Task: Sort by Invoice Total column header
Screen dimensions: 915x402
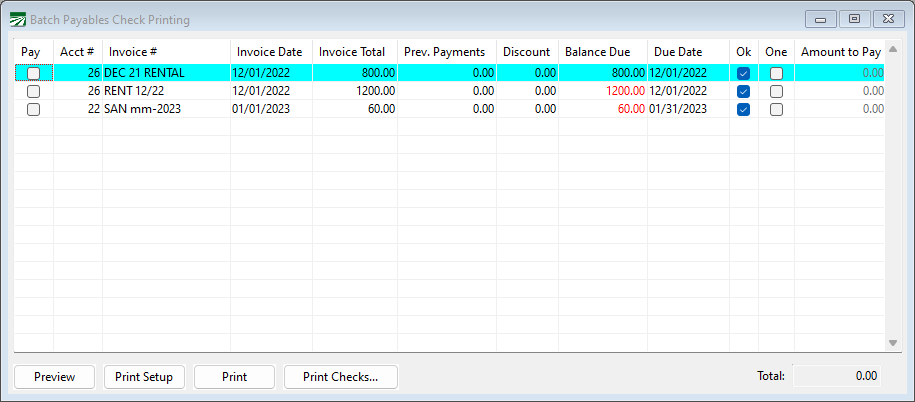Action: [355, 51]
